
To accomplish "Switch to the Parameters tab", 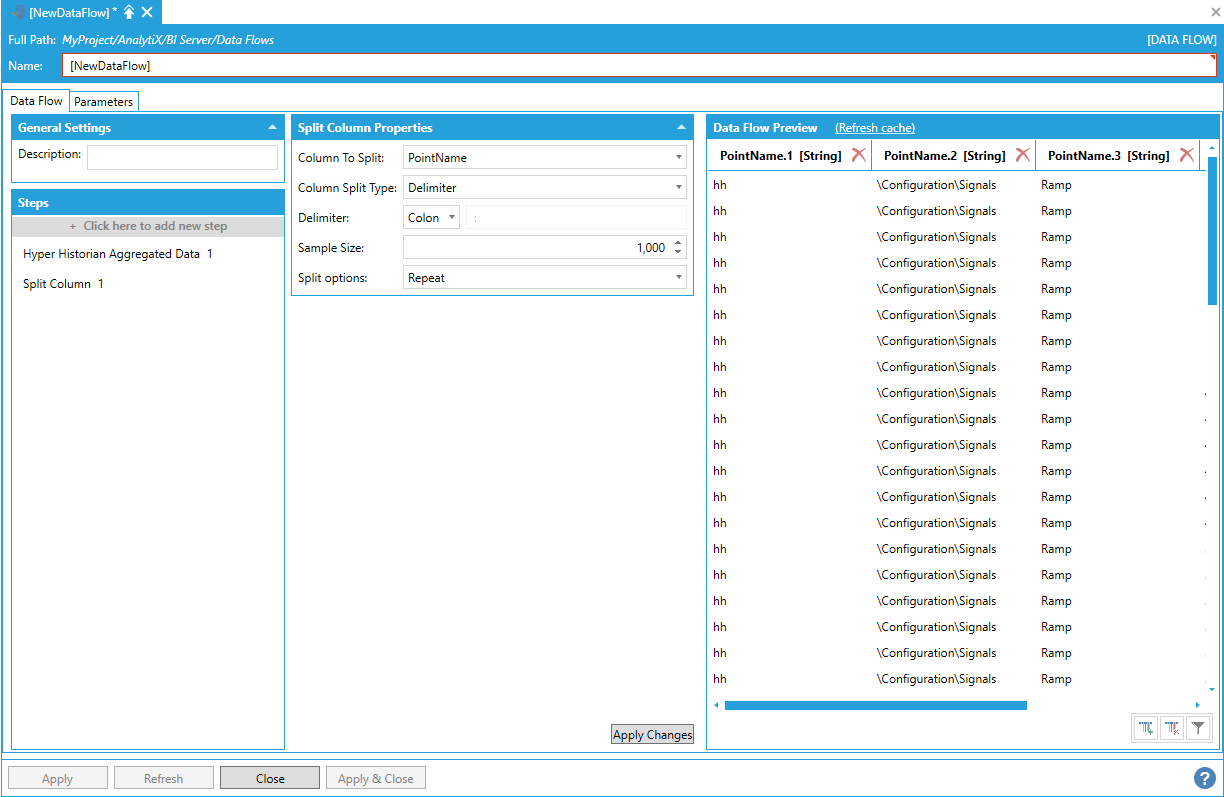I will point(103,102).
